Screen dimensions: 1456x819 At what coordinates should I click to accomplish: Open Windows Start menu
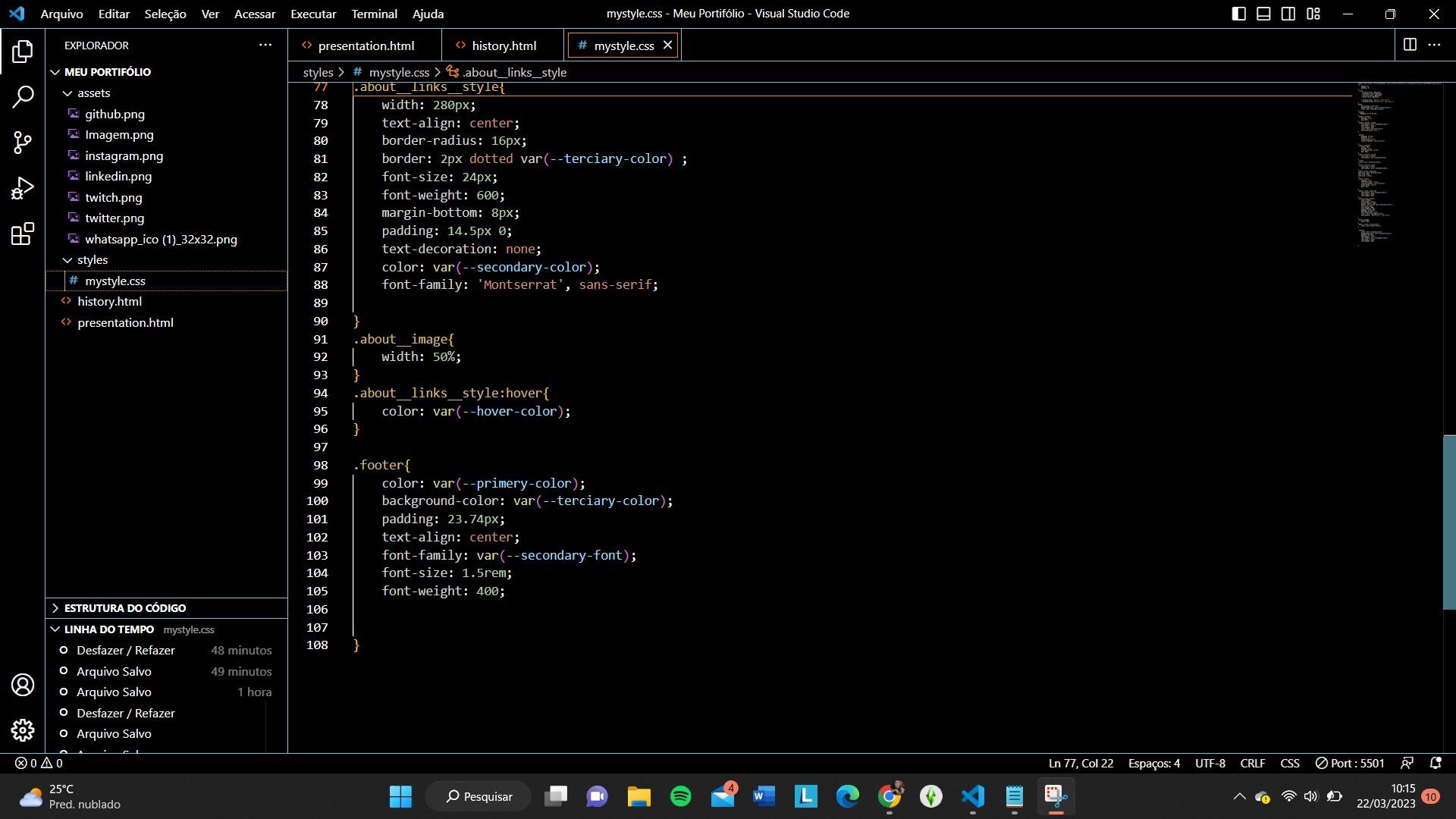pos(400,796)
